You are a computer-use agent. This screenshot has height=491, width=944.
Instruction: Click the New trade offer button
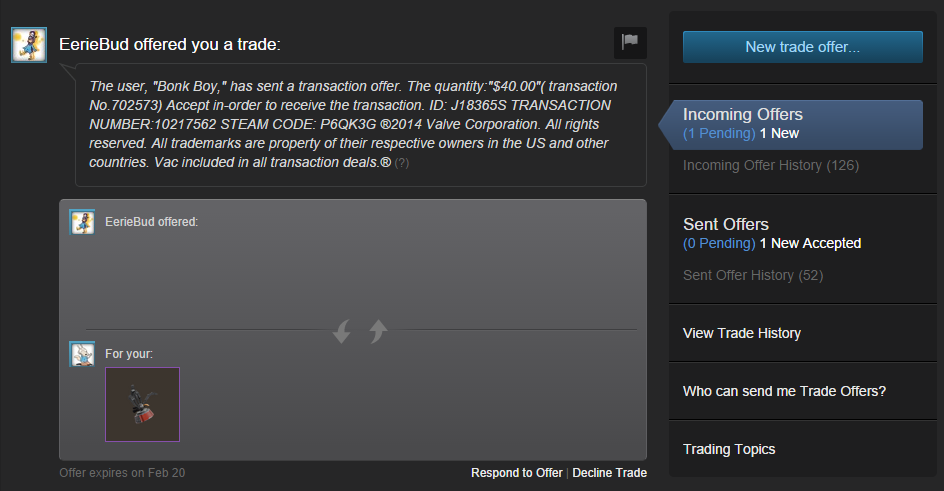point(803,47)
